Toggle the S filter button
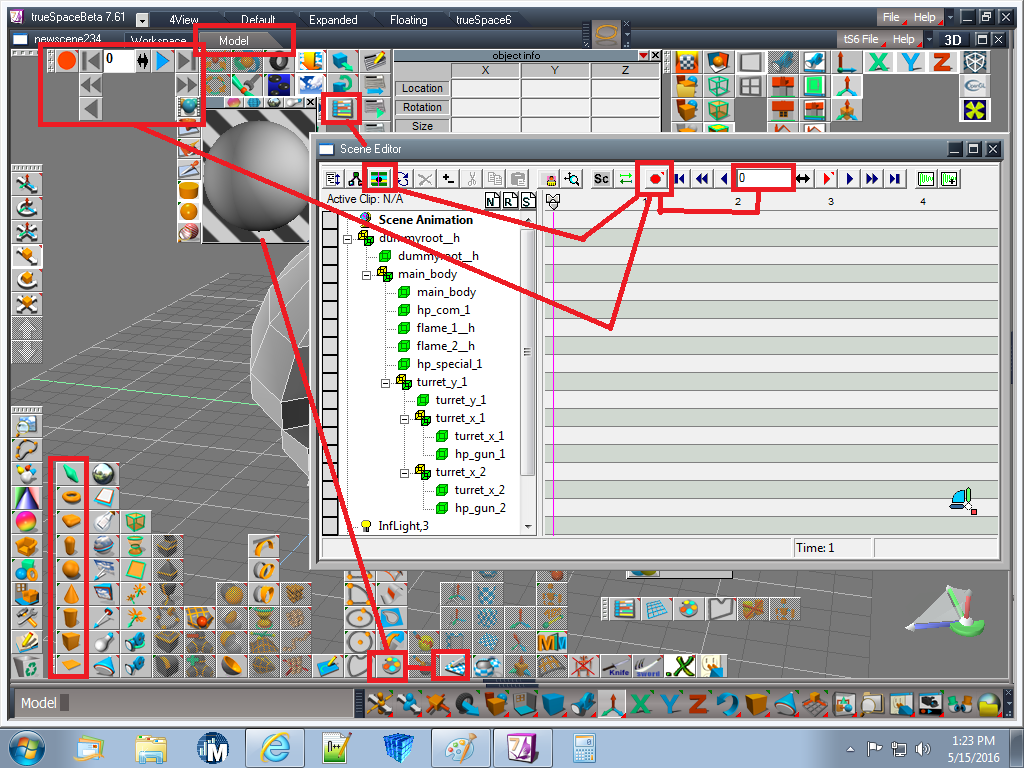1024x768 pixels. tap(528, 200)
